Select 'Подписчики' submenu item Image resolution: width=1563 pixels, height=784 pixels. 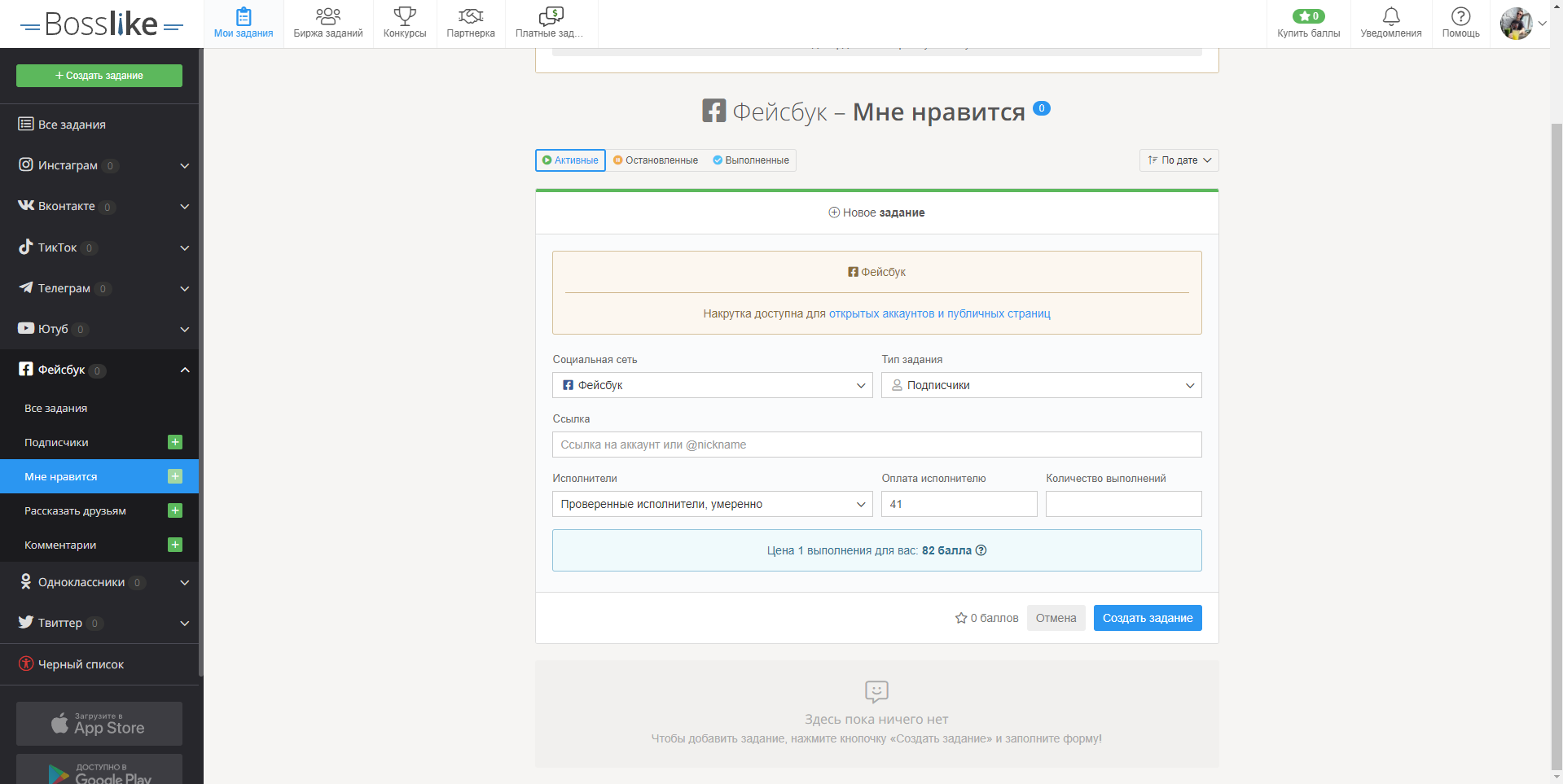(x=56, y=442)
